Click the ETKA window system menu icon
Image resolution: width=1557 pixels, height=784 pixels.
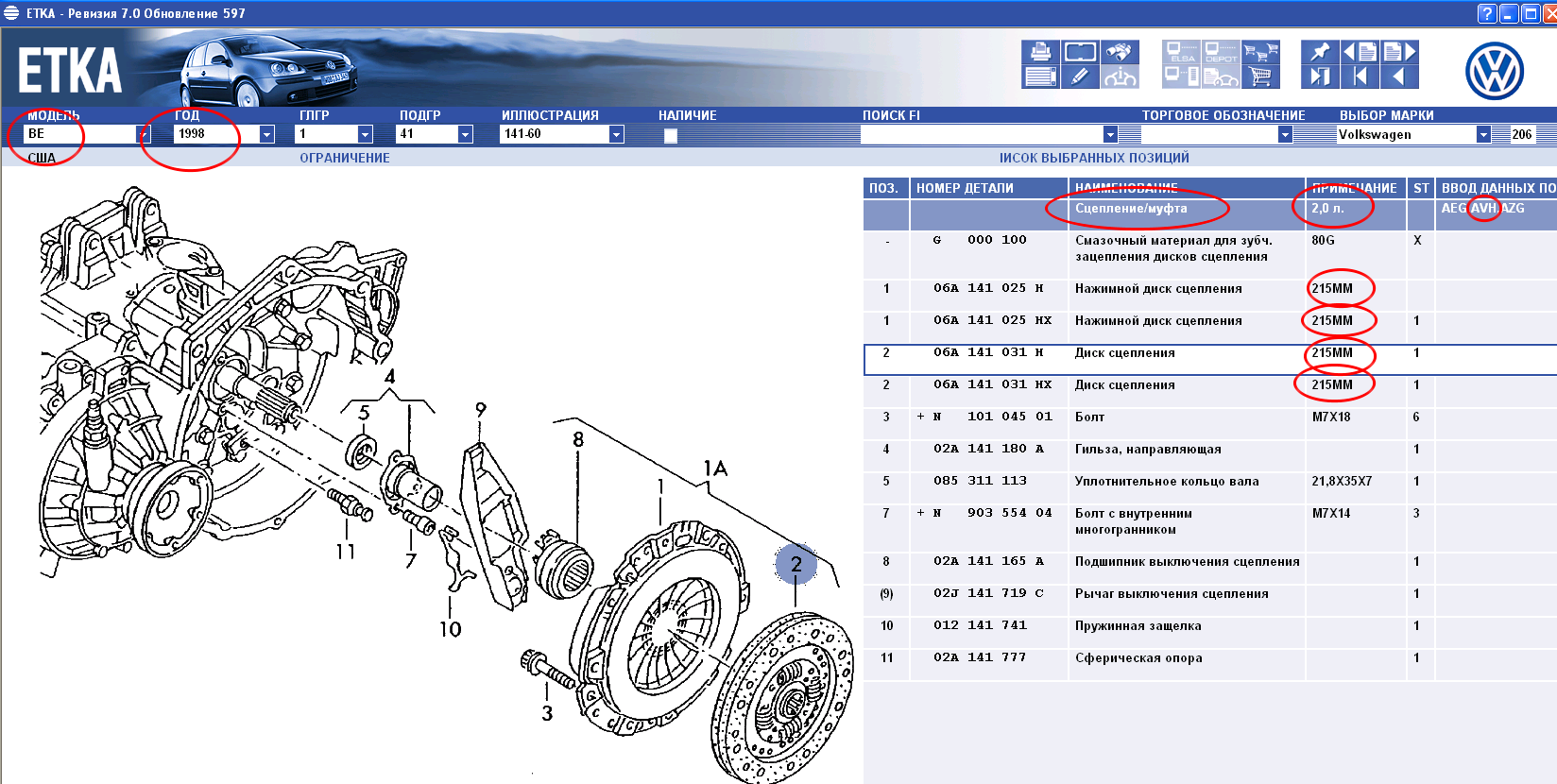click(11, 12)
